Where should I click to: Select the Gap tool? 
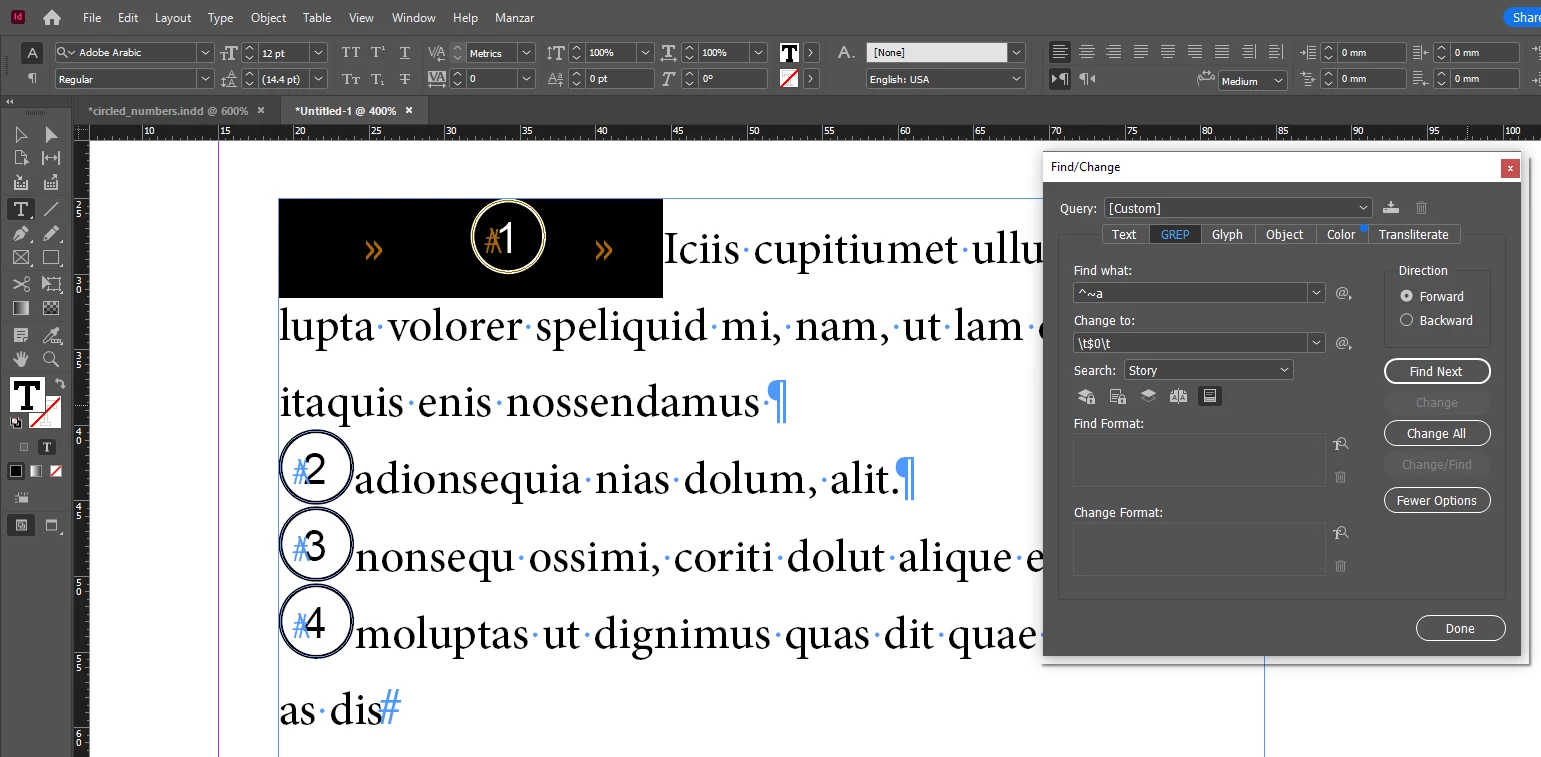point(51,158)
